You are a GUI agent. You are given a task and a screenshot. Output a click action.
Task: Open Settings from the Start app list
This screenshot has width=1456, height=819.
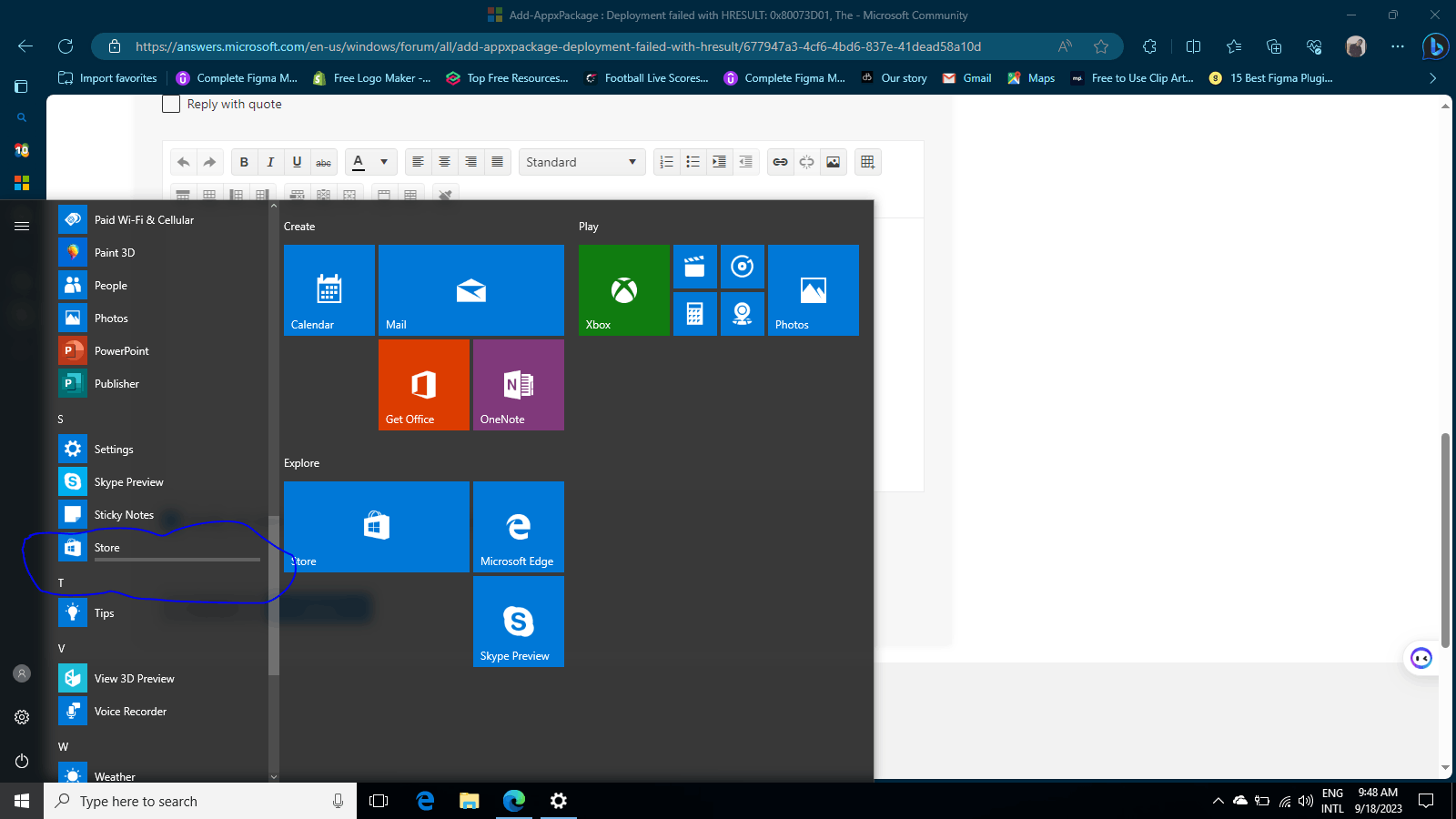click(162, 450)
